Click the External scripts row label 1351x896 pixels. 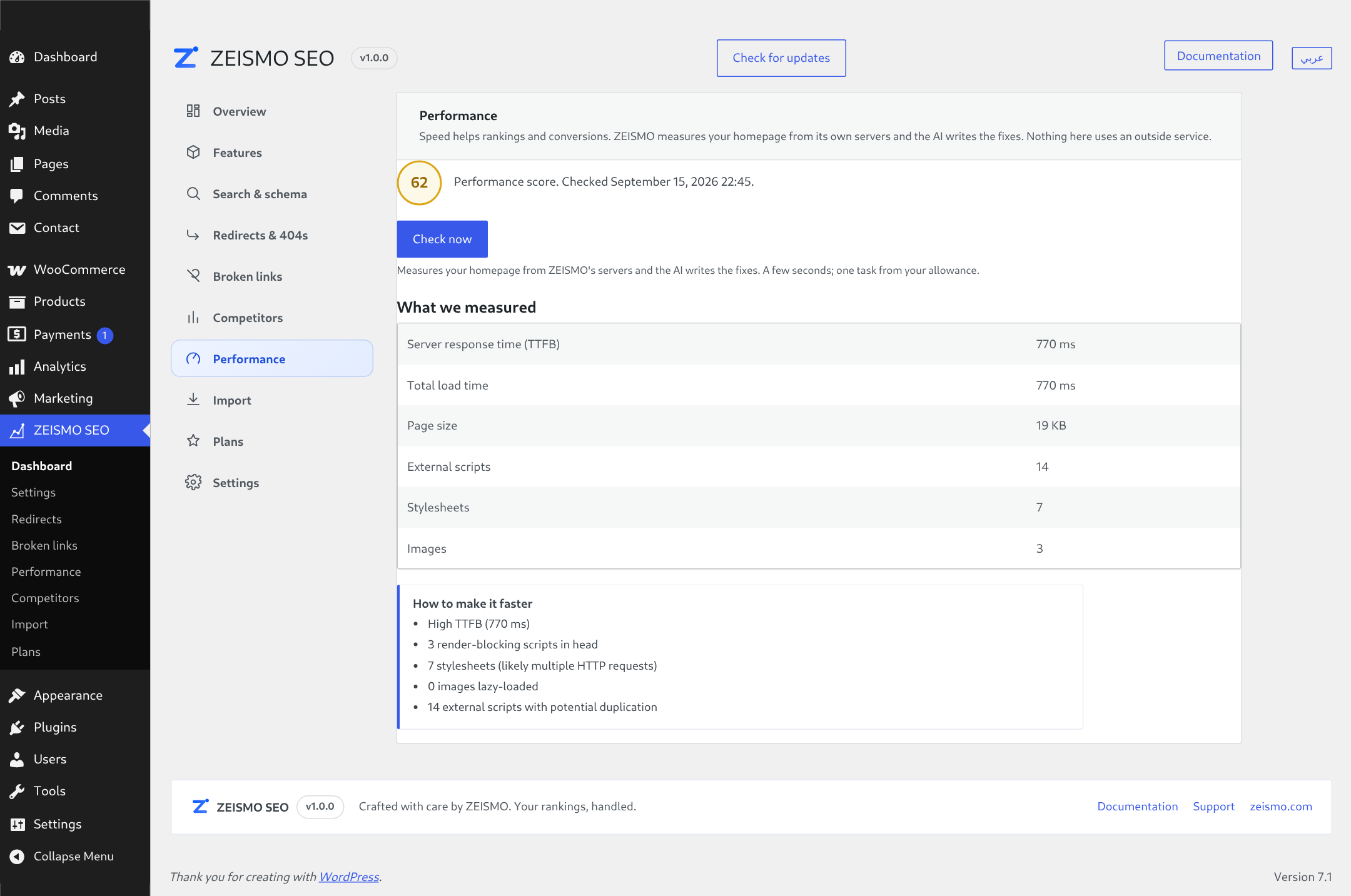coord(448,466)
